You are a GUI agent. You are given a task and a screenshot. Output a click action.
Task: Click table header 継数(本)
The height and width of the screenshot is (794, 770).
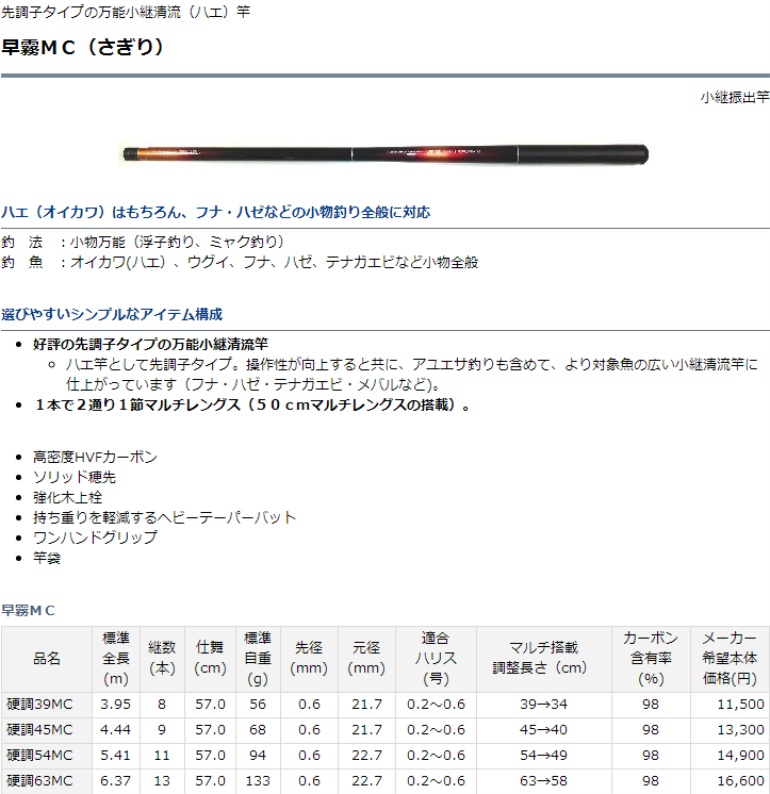tap(162, 658)
